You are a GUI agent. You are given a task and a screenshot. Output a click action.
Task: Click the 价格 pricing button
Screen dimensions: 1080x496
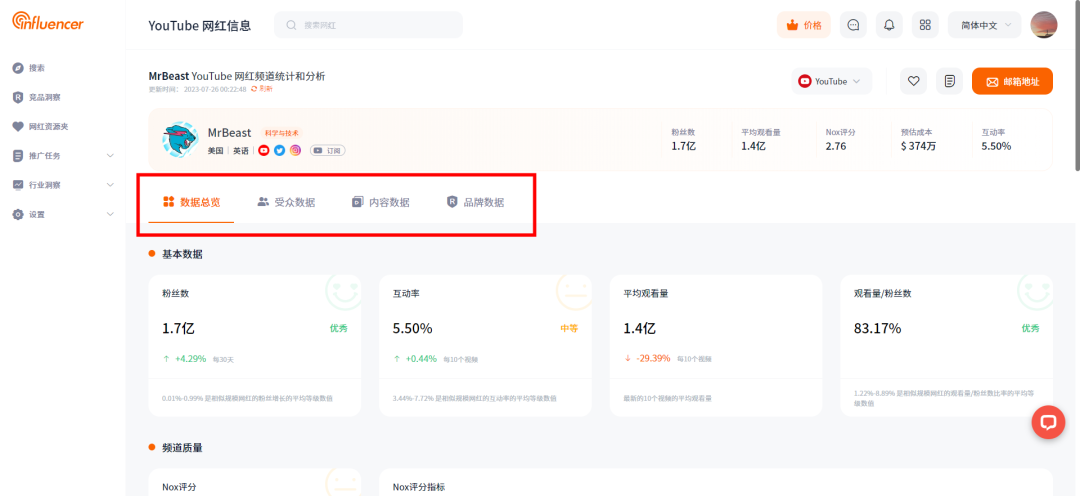[x=804, y=25]
